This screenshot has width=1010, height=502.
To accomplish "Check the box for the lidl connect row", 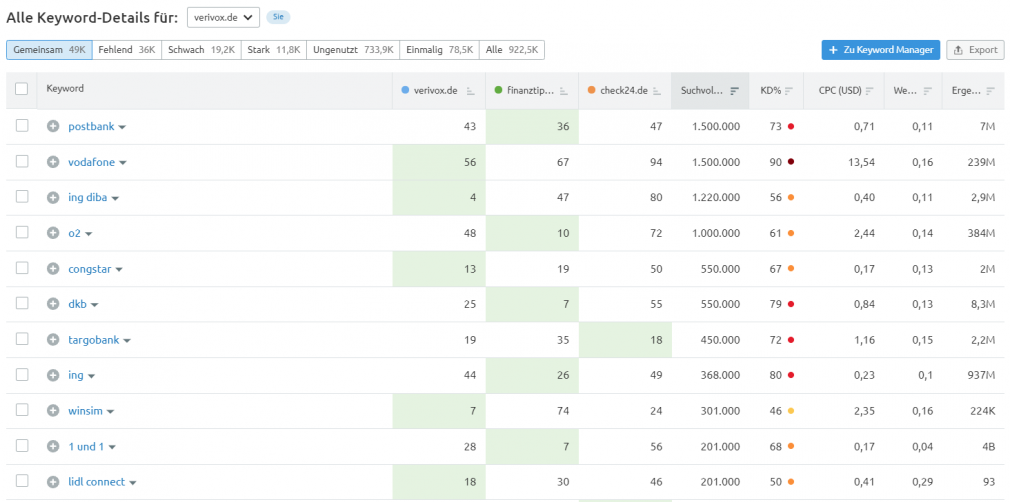I will [x=22, y=481].
